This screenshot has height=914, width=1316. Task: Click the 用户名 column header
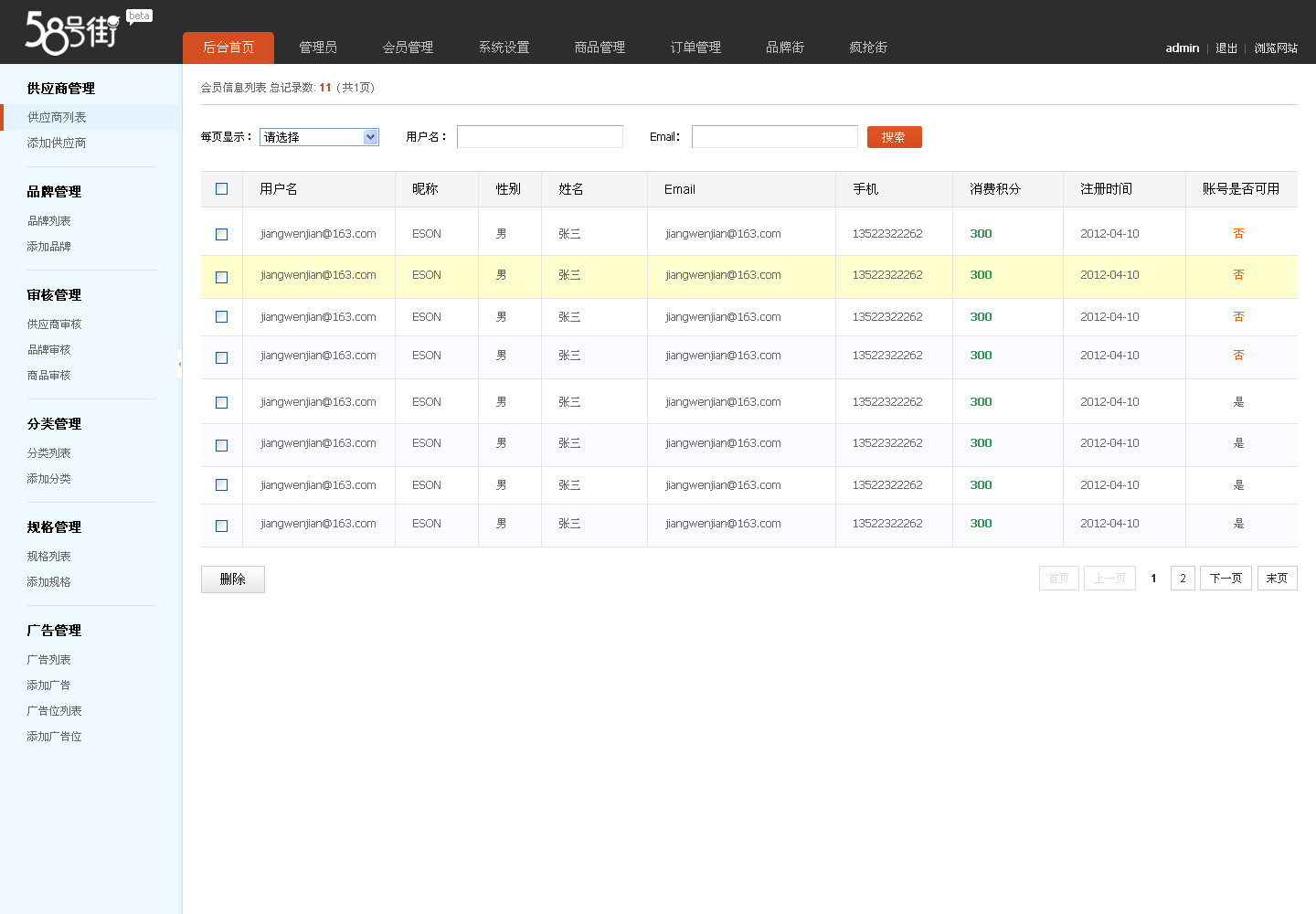279,189
